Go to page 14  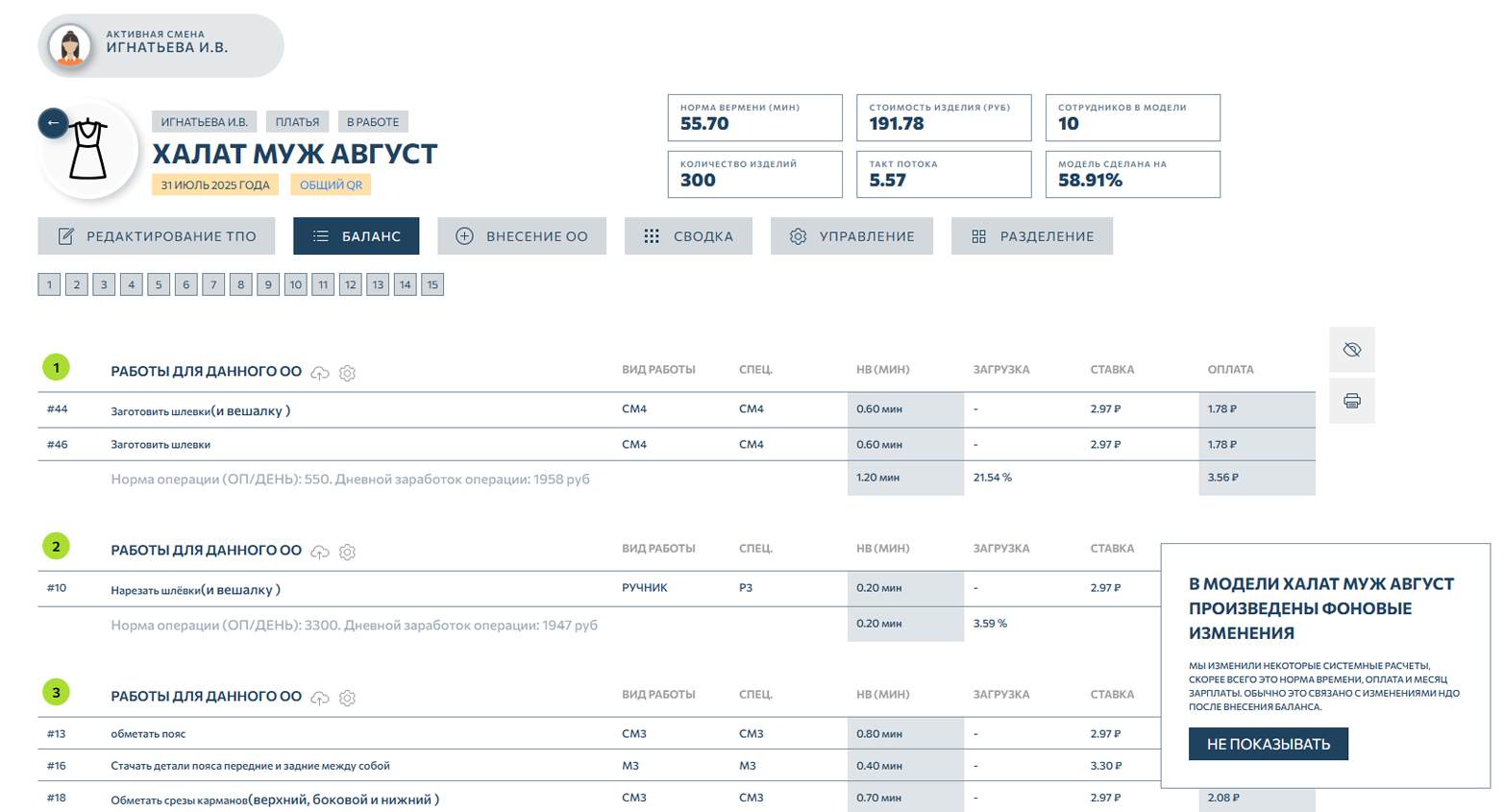(x=406, y=284)
